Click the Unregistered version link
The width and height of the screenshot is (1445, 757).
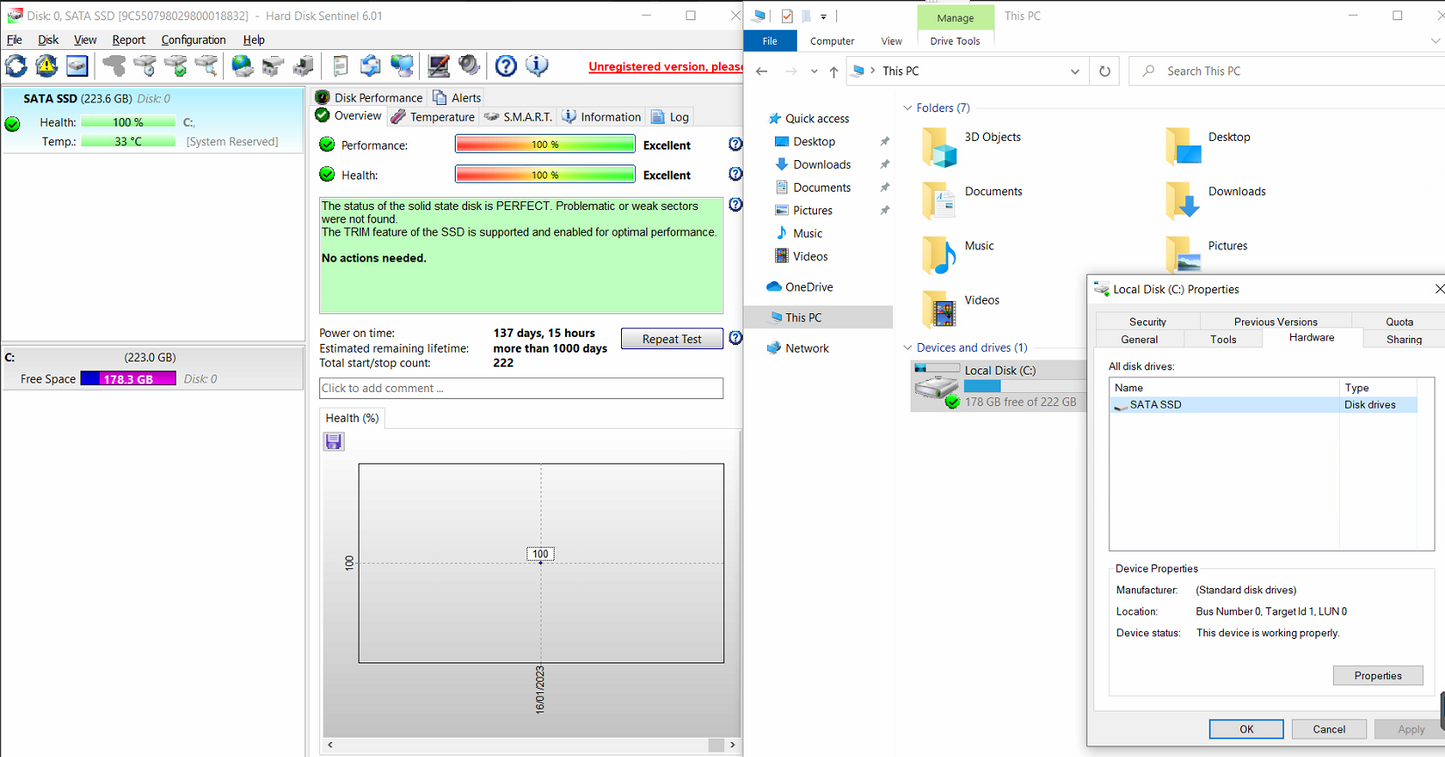[665, 67]
